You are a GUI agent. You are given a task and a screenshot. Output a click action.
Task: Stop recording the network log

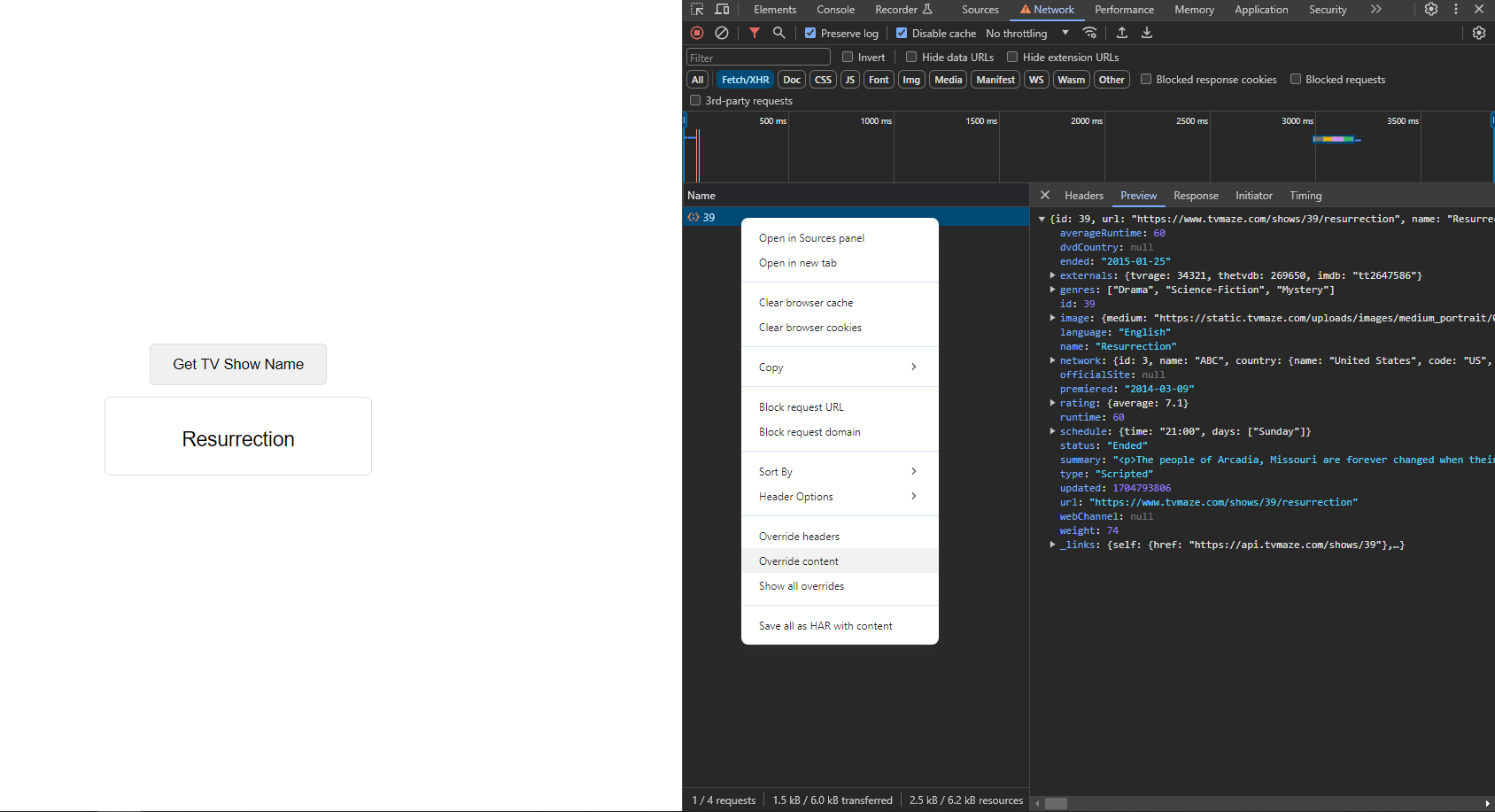697,33
